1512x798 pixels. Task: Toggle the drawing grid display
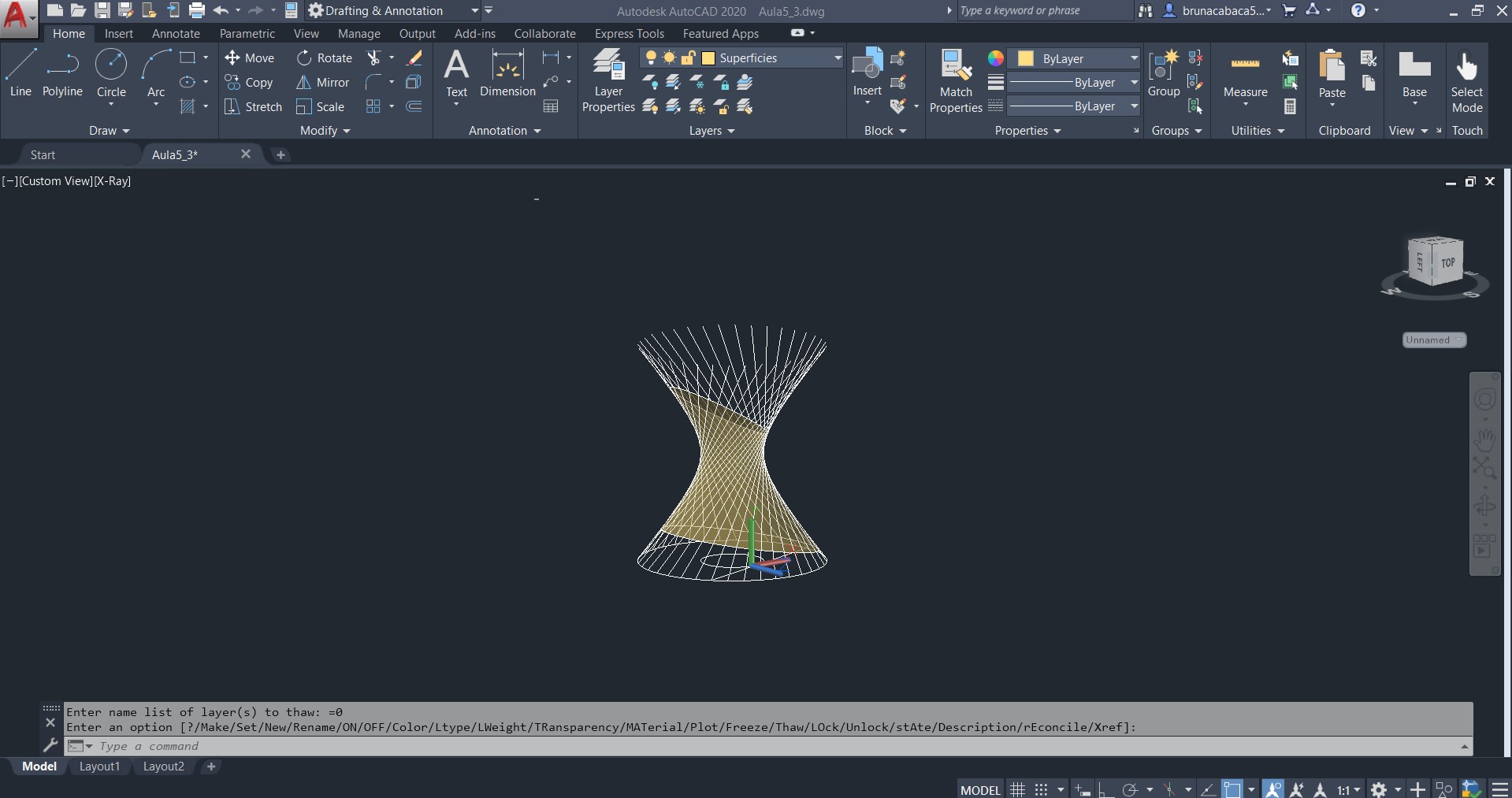point(1018,789)
